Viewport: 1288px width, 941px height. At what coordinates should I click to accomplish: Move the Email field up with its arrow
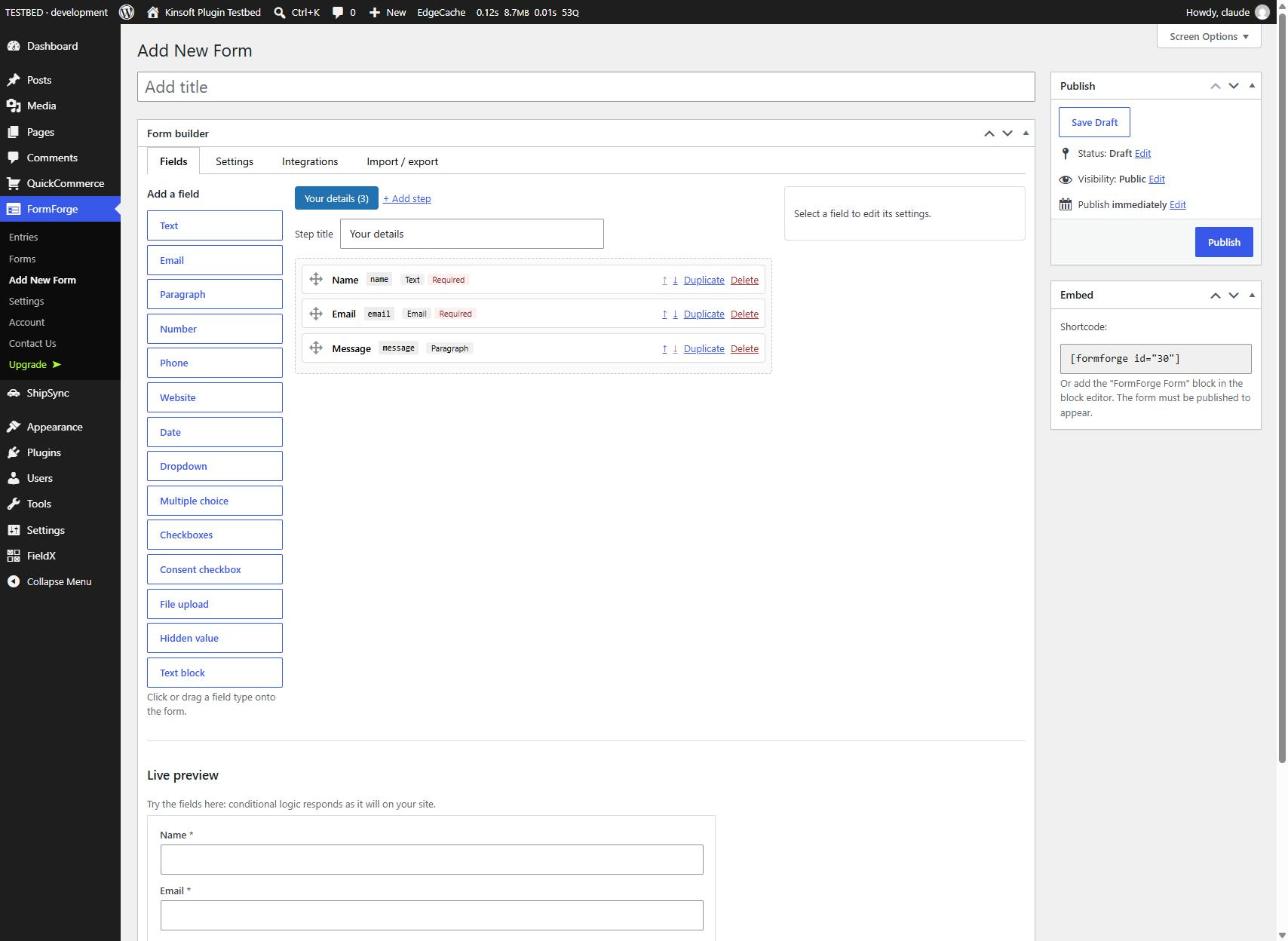pyautogui.click(x=664, y=314)
